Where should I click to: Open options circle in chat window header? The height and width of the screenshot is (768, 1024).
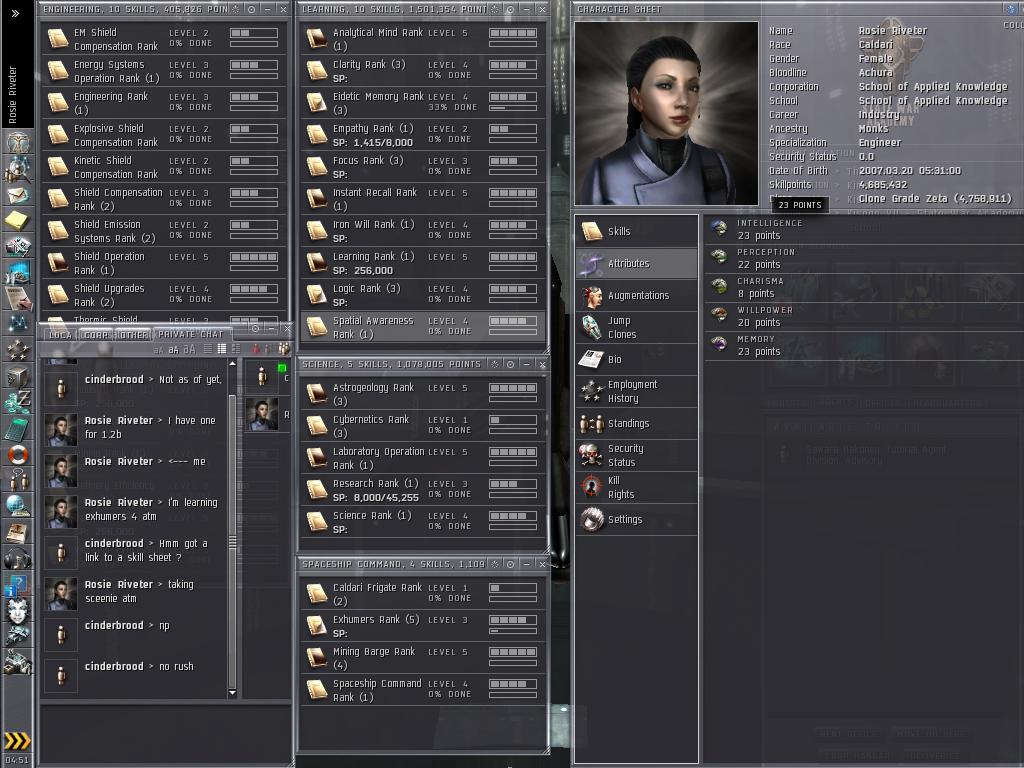coord(256,328)
